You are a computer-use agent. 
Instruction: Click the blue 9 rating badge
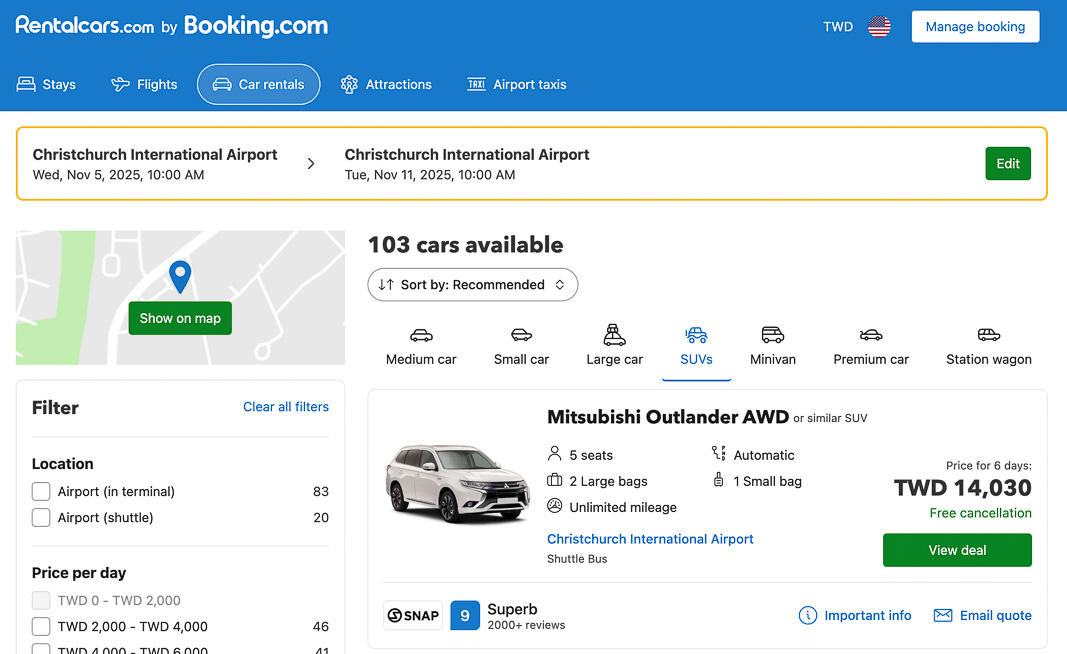tap(465, 615)
